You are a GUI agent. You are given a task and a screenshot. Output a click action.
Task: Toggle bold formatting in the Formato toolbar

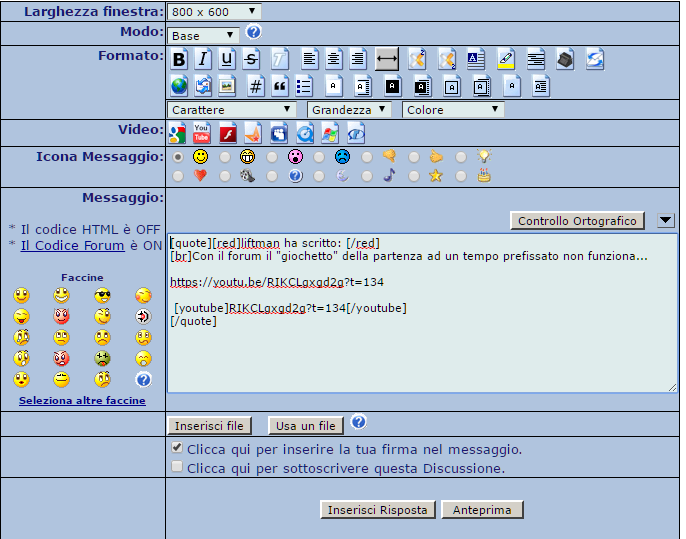(x=179, y=59)
